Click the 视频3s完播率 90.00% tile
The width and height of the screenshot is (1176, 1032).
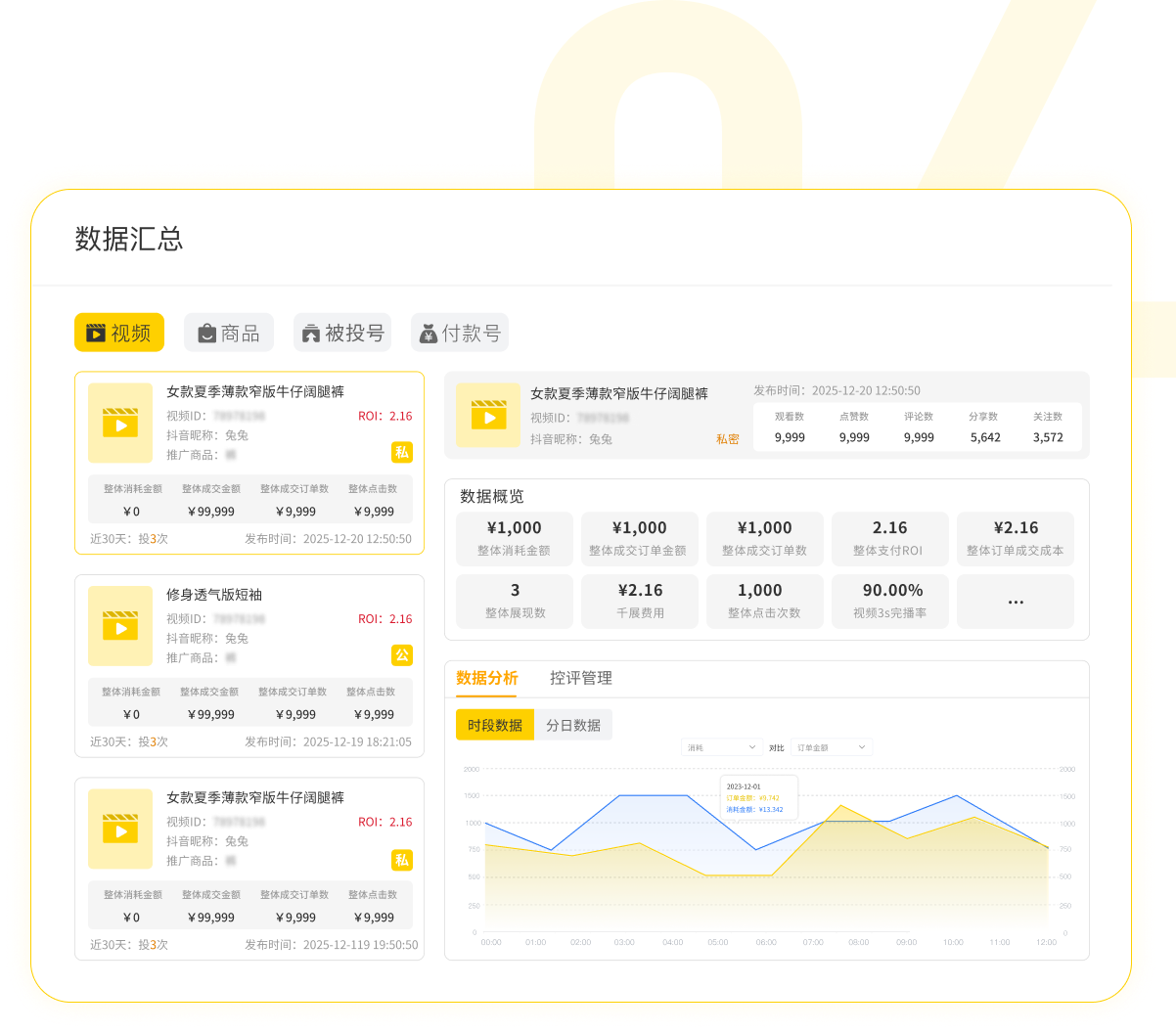pos(890,601)
